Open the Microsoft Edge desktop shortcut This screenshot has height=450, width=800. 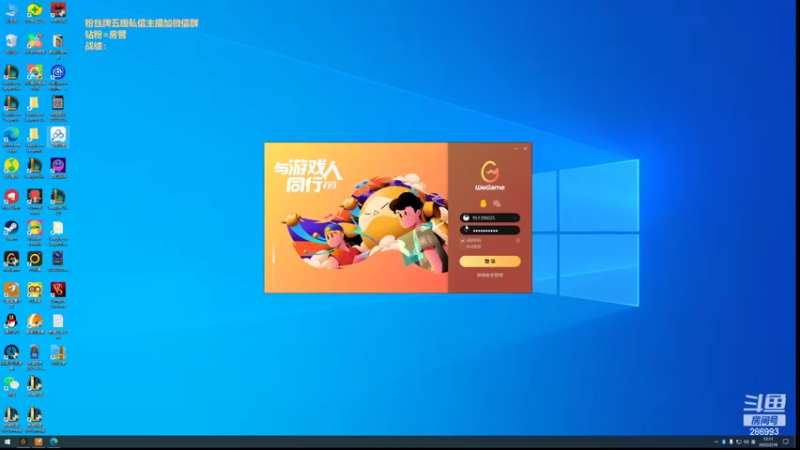[x=11, y=140]
